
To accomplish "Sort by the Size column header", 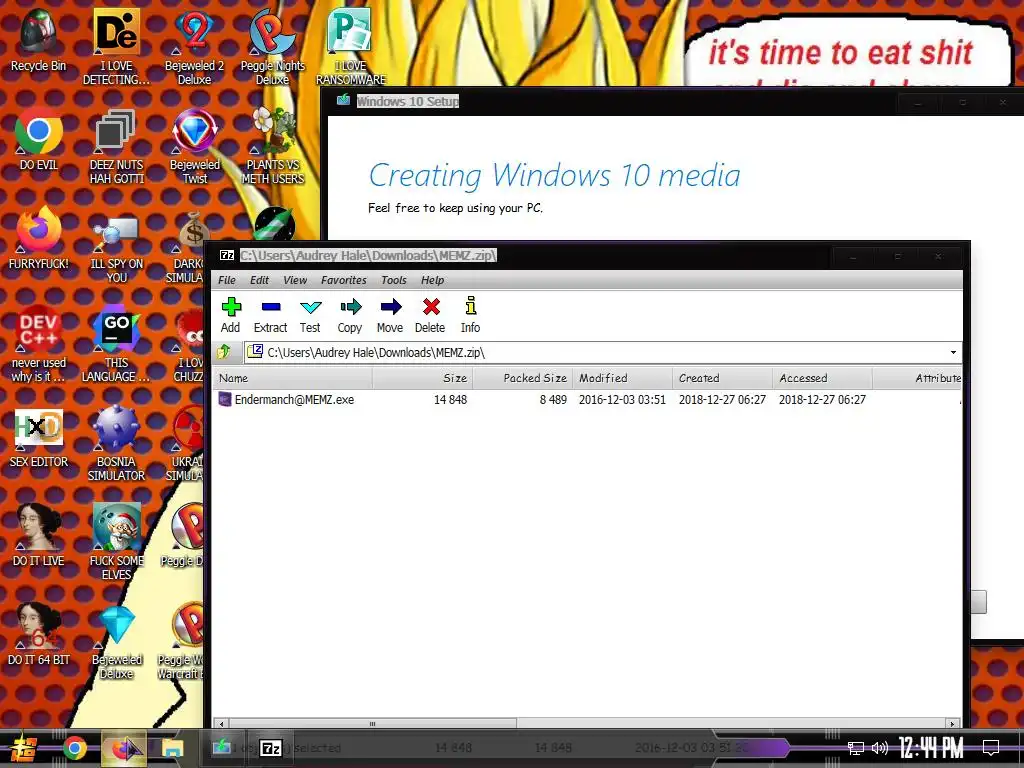I will coord(423,378).
